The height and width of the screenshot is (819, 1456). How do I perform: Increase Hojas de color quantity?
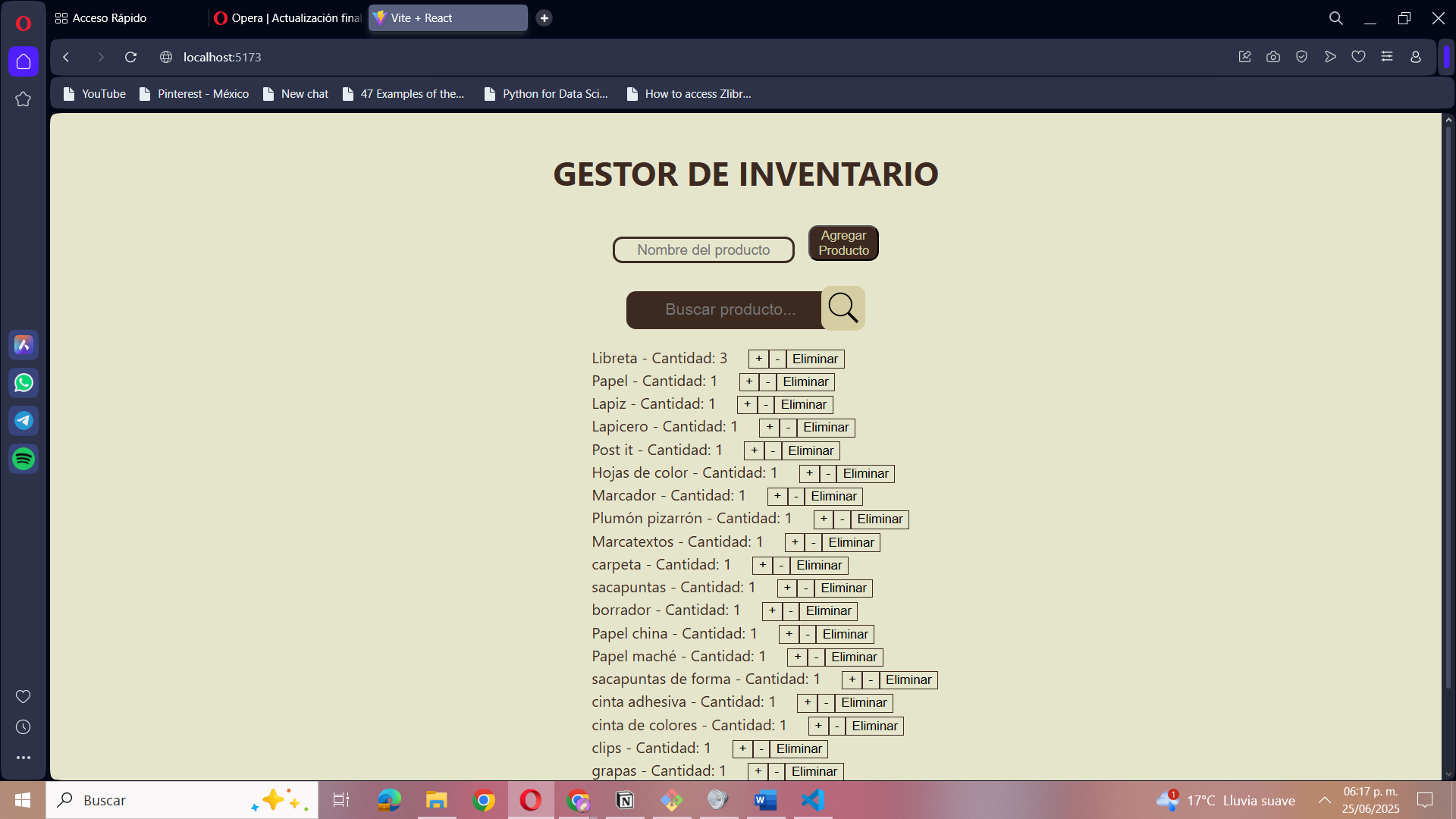tap(809, 474)
